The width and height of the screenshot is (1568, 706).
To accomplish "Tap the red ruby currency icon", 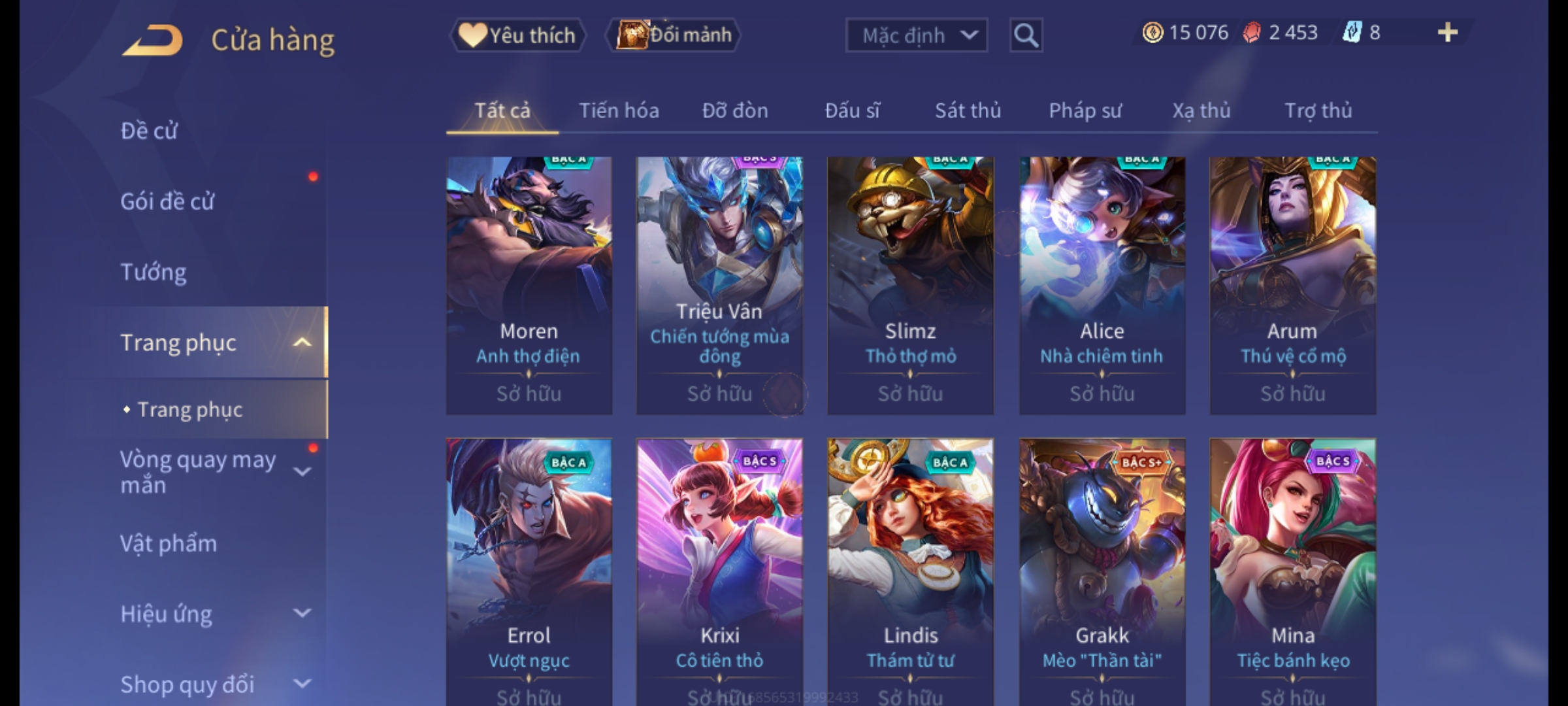I will (x=1252, y=33).
